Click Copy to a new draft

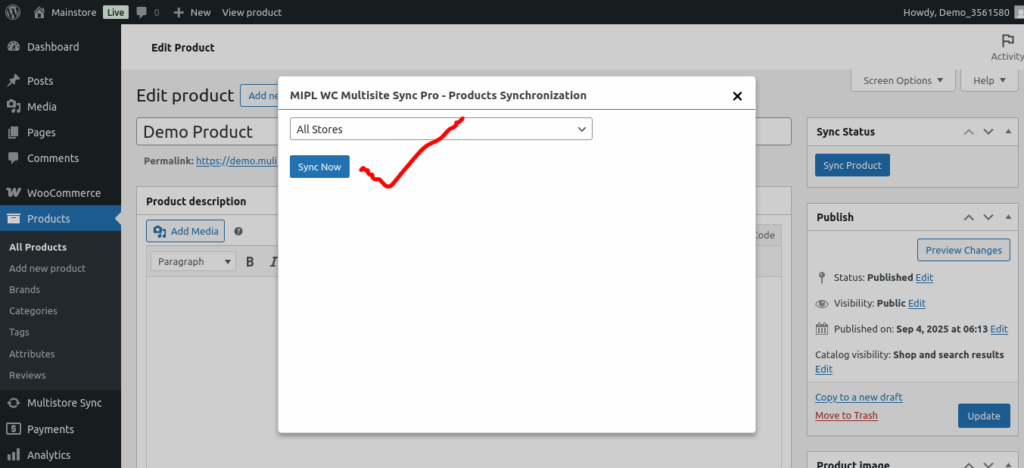tap(859, 397)
